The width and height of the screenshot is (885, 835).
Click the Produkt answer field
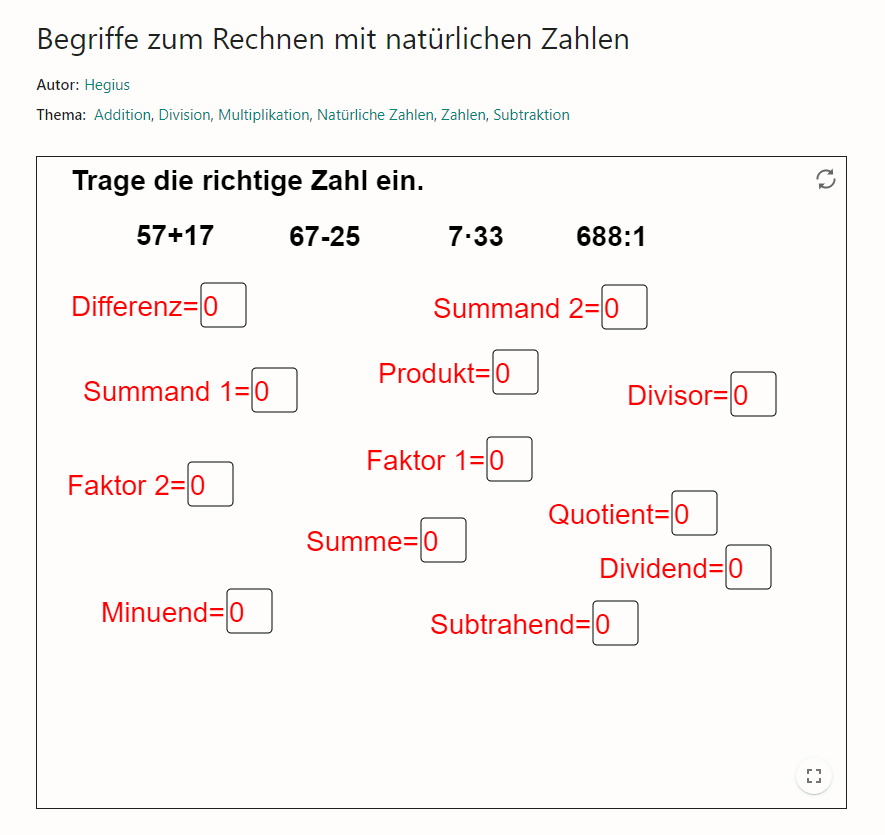click(515, 373)
